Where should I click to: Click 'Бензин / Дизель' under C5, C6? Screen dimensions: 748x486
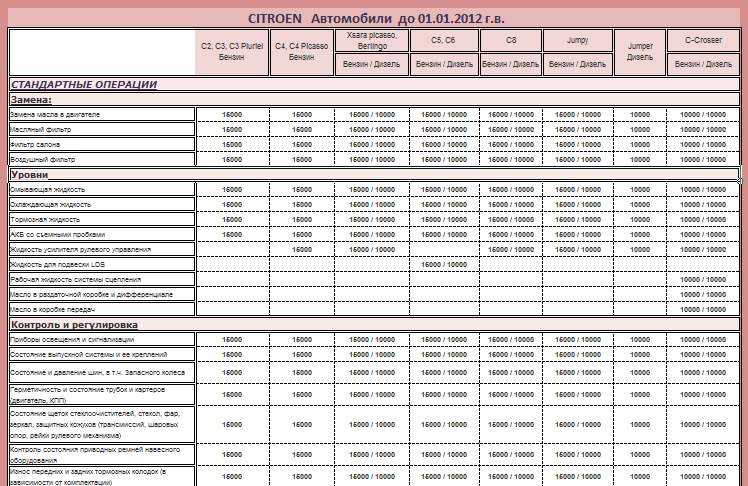coord(444,64)
